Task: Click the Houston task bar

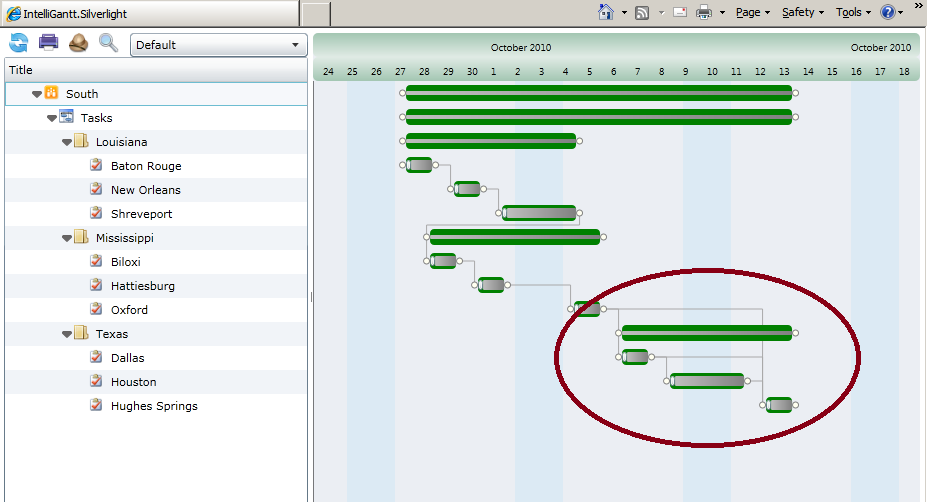Action: pos(707,381)
